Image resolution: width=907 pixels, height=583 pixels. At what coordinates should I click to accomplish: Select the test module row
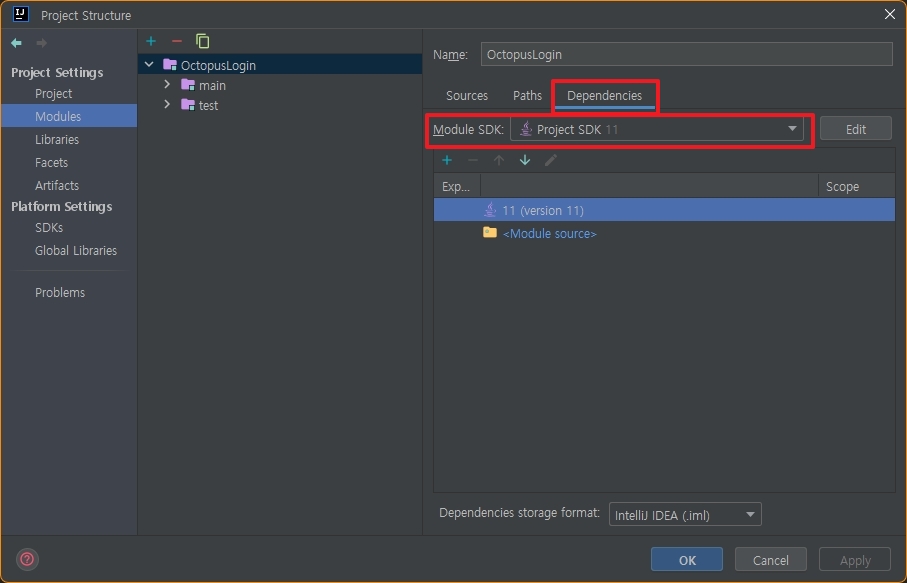pos(280,105)
